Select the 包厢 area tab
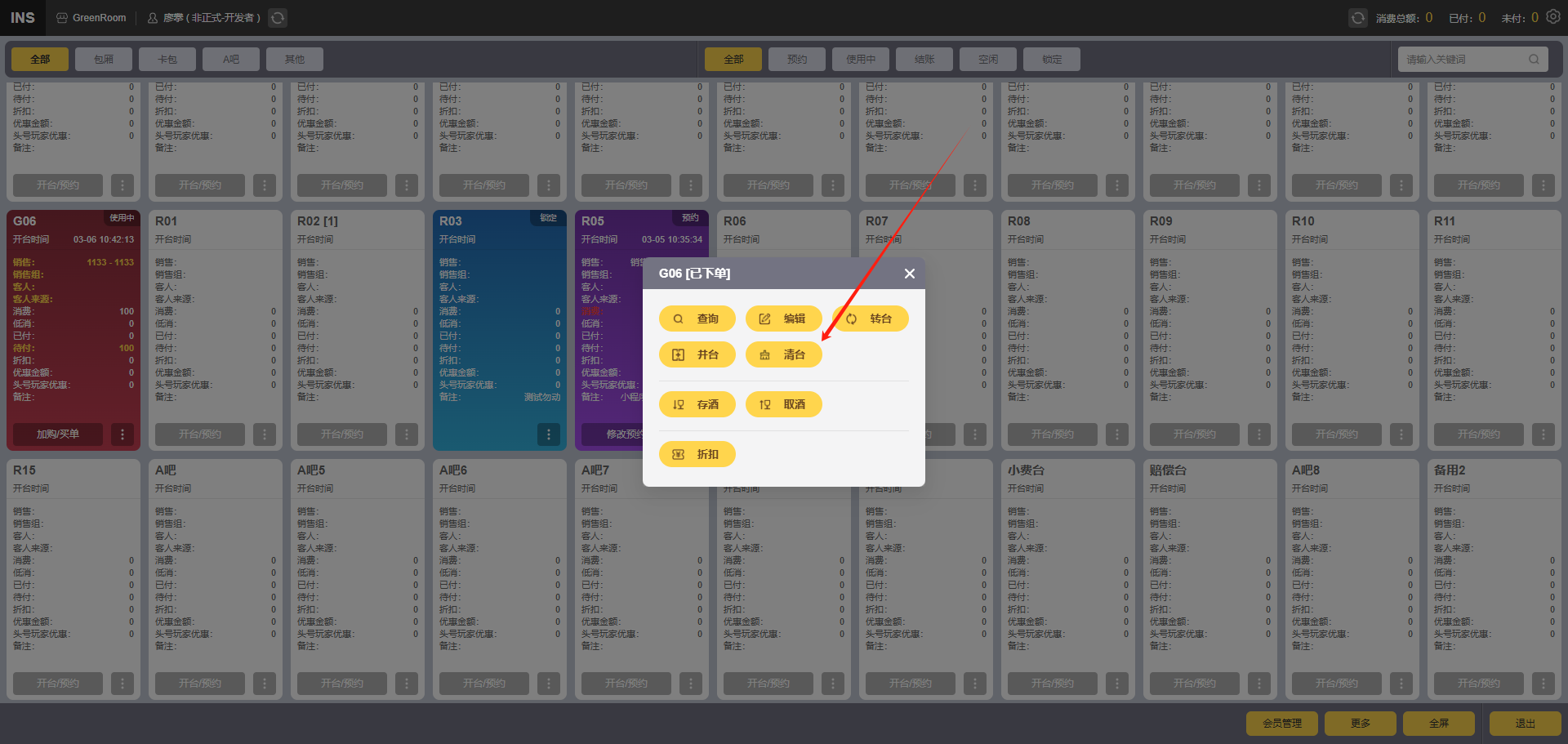Viewport: 1568px width, 744px height. (x=104, y=59)
